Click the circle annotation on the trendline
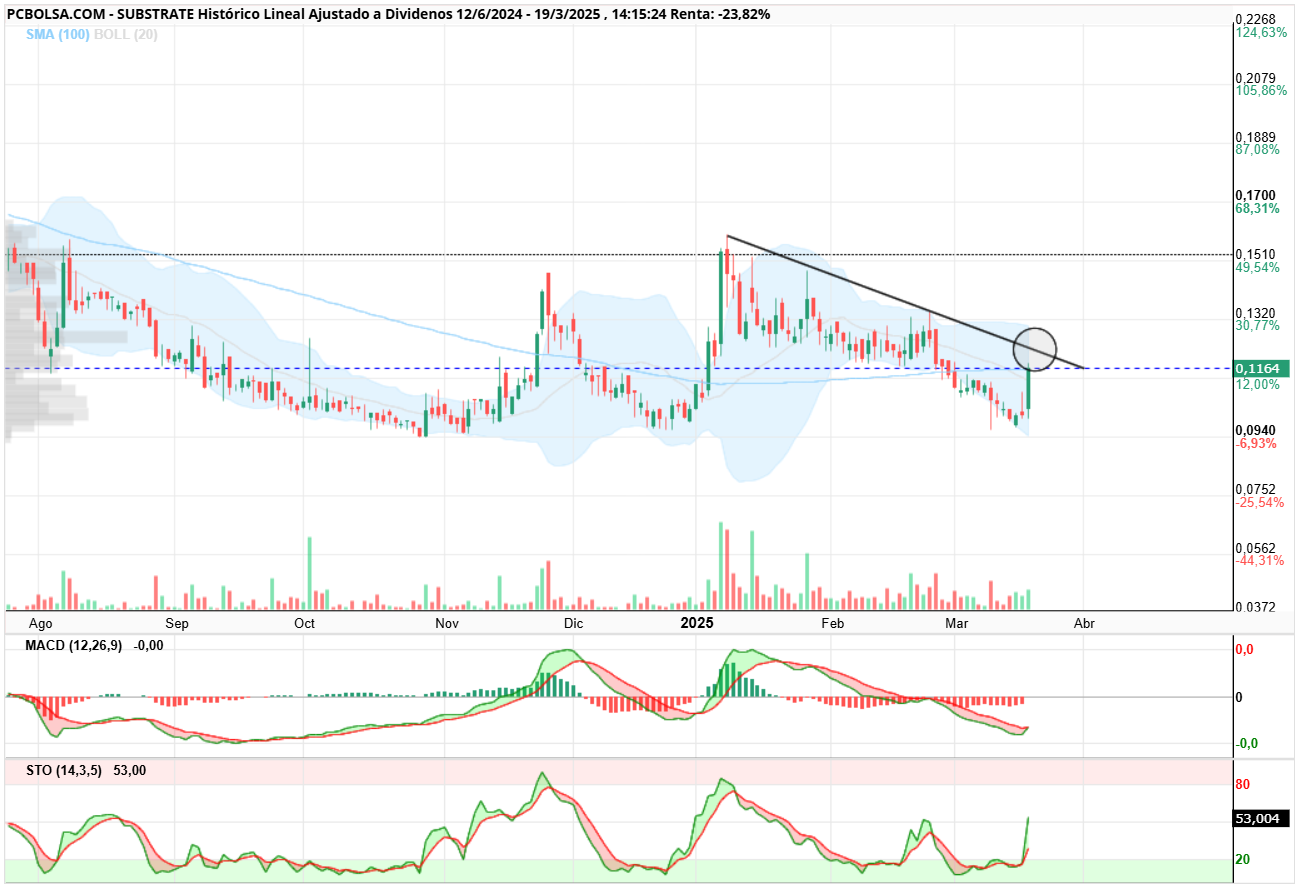1299x888 pixels. [1035, 349]
